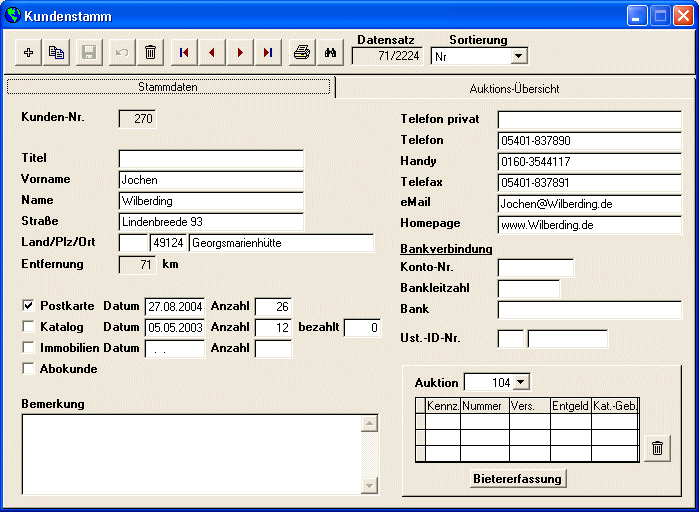
Task: Click into the Bemerkung text area
Action: 192,454
